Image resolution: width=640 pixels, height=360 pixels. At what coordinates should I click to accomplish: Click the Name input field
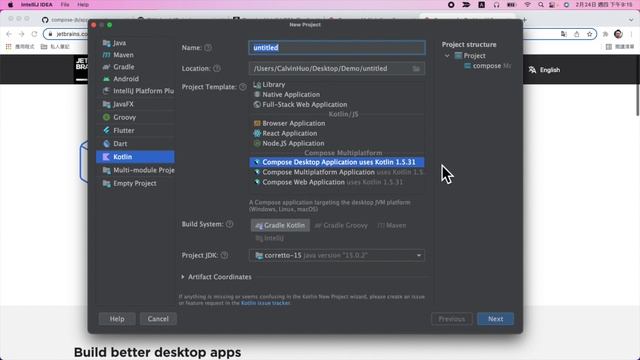pyautogui.click(x=337, y=48)
